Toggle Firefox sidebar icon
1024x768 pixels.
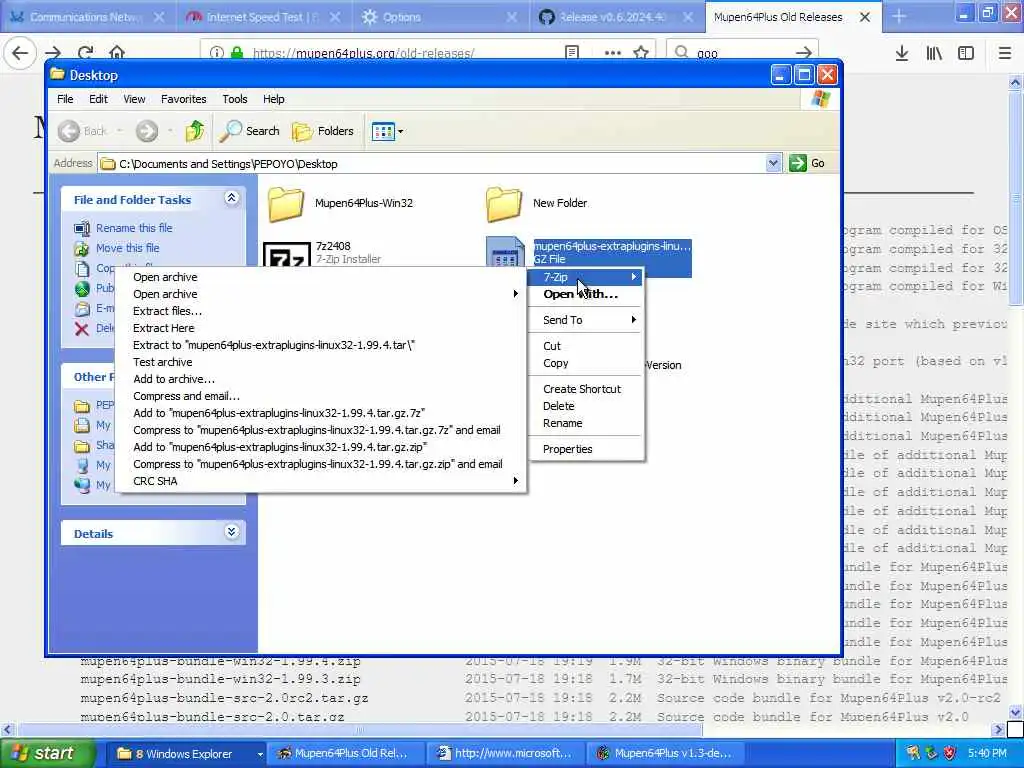pyautogui.click(x=966, y=53)
